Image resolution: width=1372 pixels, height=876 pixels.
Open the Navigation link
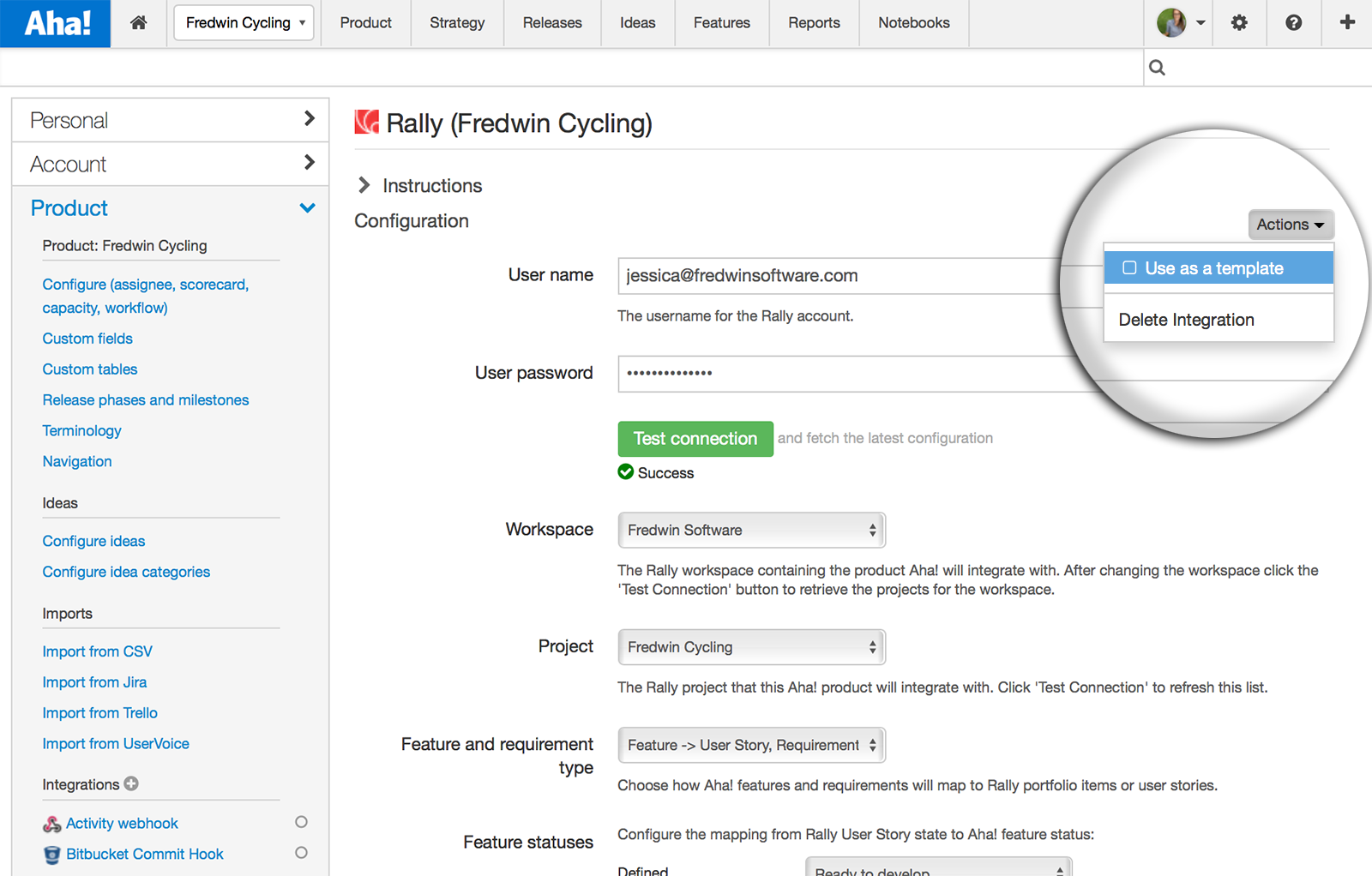pos(77,461)
